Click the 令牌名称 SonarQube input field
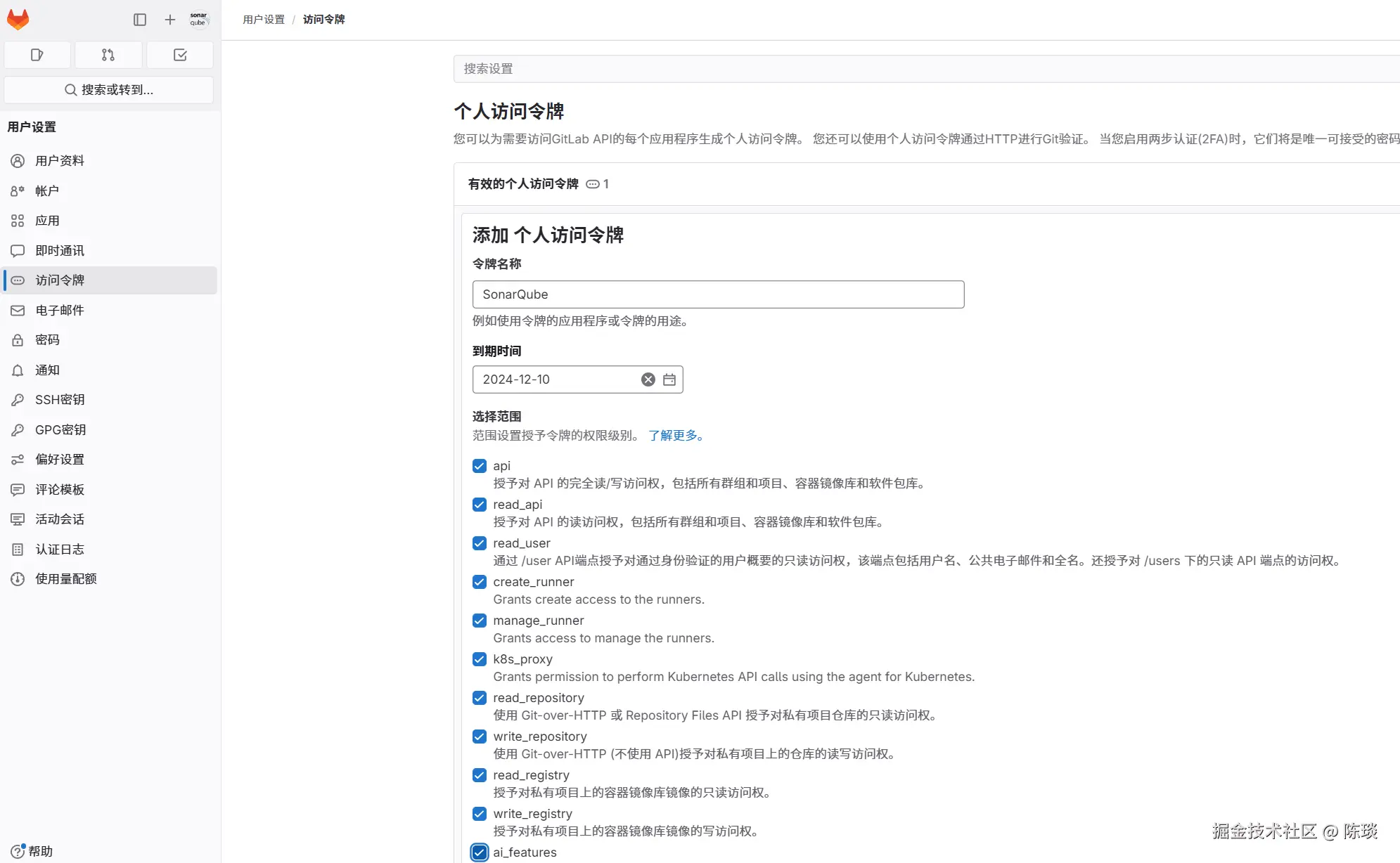The width and height of the screenshot is (1400, 863). 718,294
